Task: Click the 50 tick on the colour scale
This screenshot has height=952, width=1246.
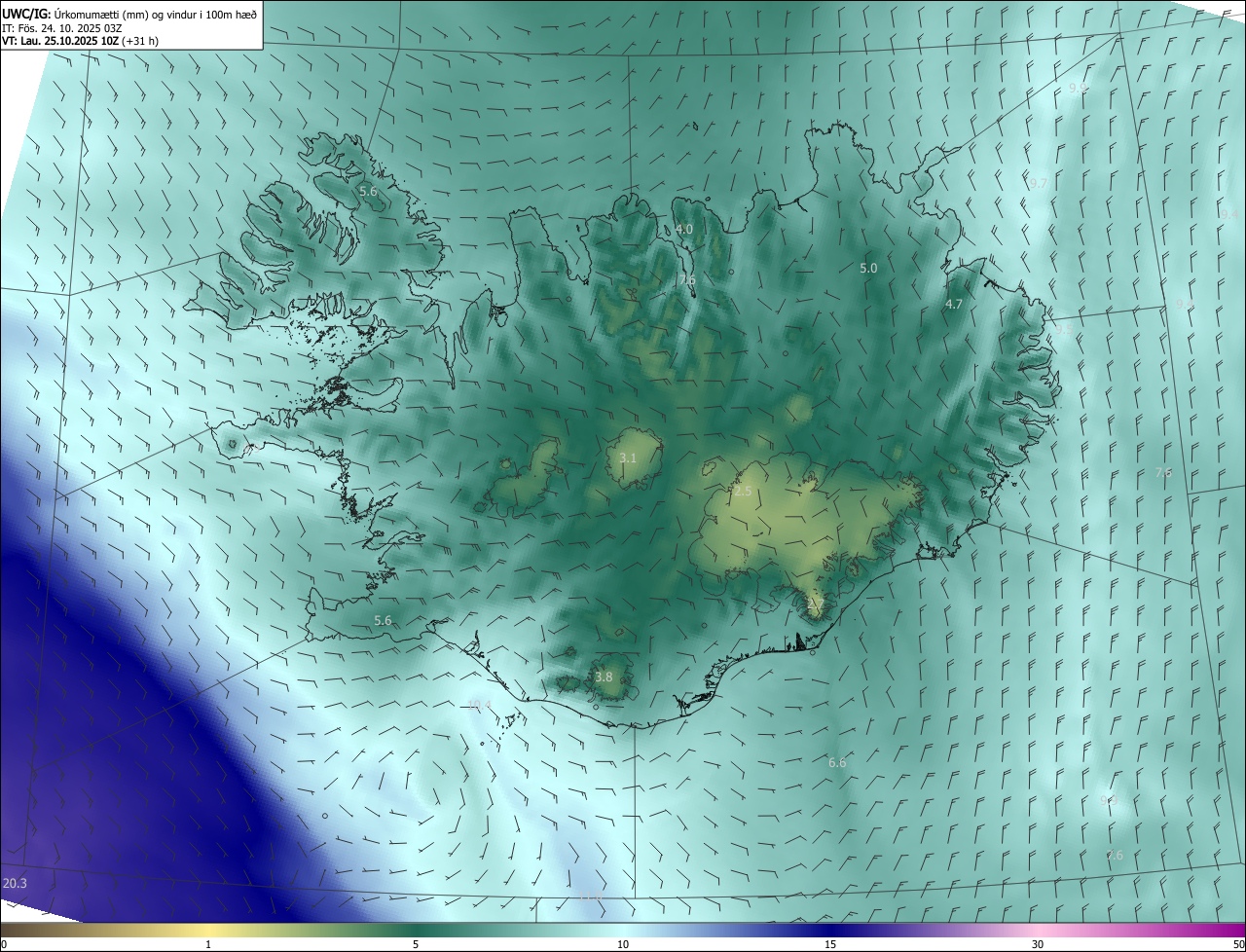Action: click(x=1238, y=944)
